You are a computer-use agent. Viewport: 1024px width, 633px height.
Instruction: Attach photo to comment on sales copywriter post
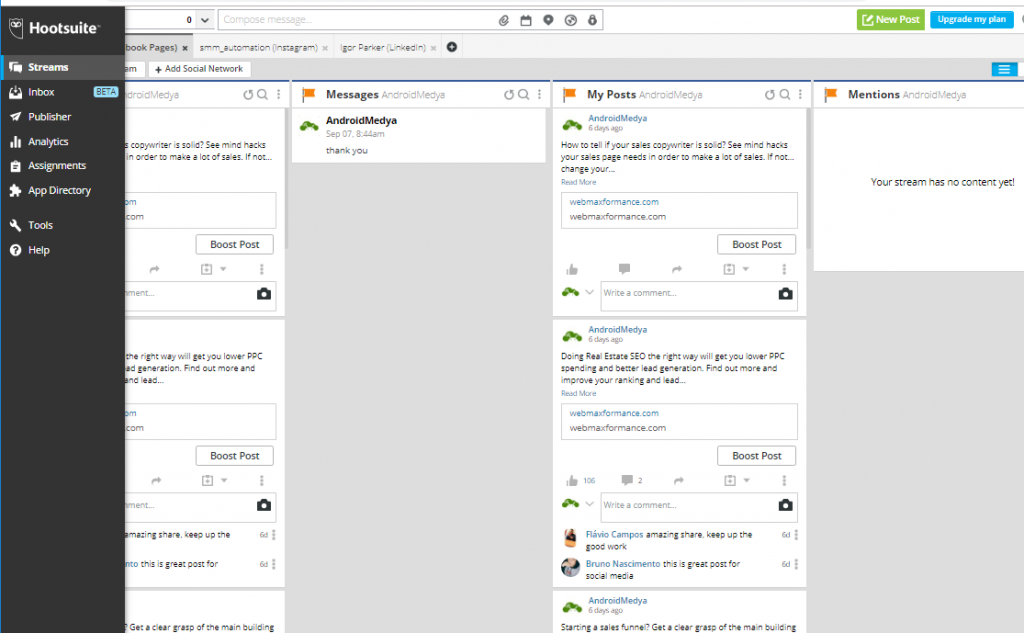(786, 294)
